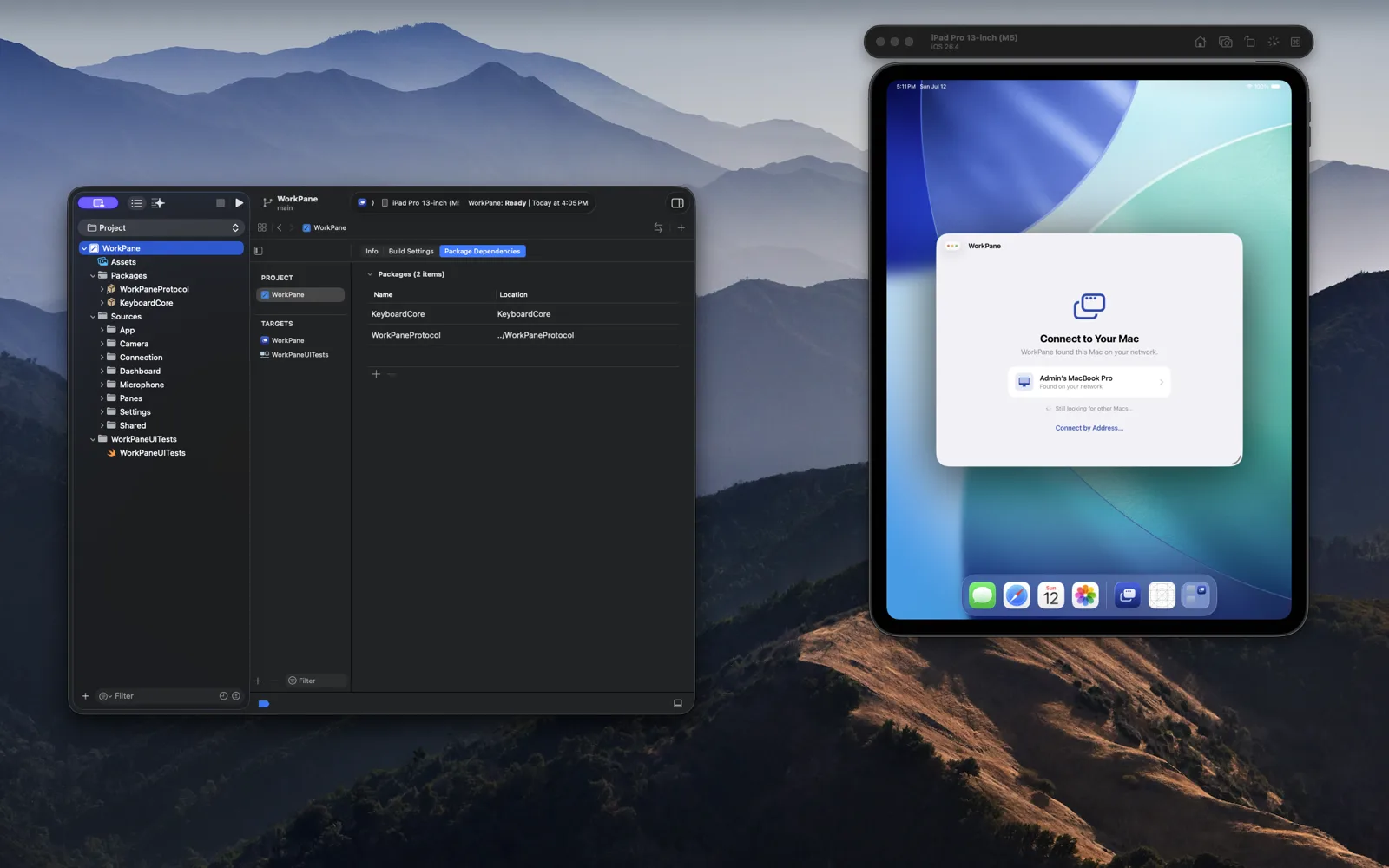The height and width of the screenshot is (868, 1389).
Task: Collapse the Sources folder
Action: coord(93,317)
